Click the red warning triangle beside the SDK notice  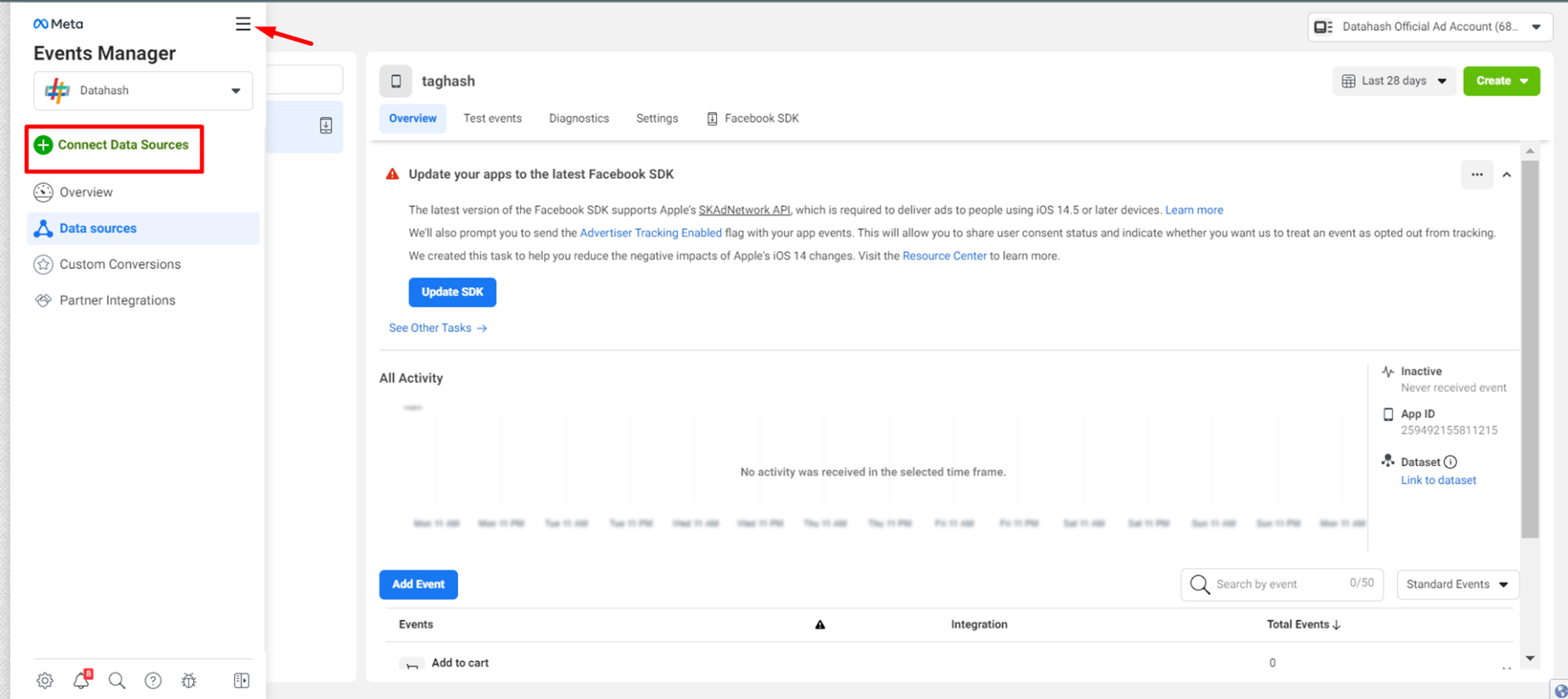click(392, 174)
